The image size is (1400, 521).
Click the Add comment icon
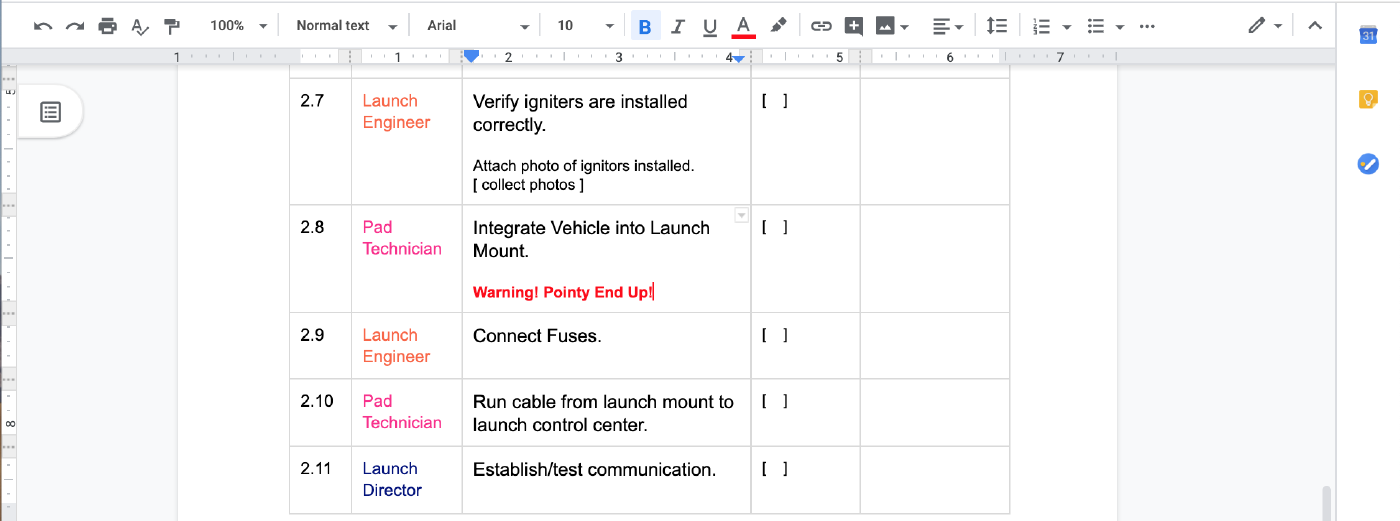coord(853,26)
